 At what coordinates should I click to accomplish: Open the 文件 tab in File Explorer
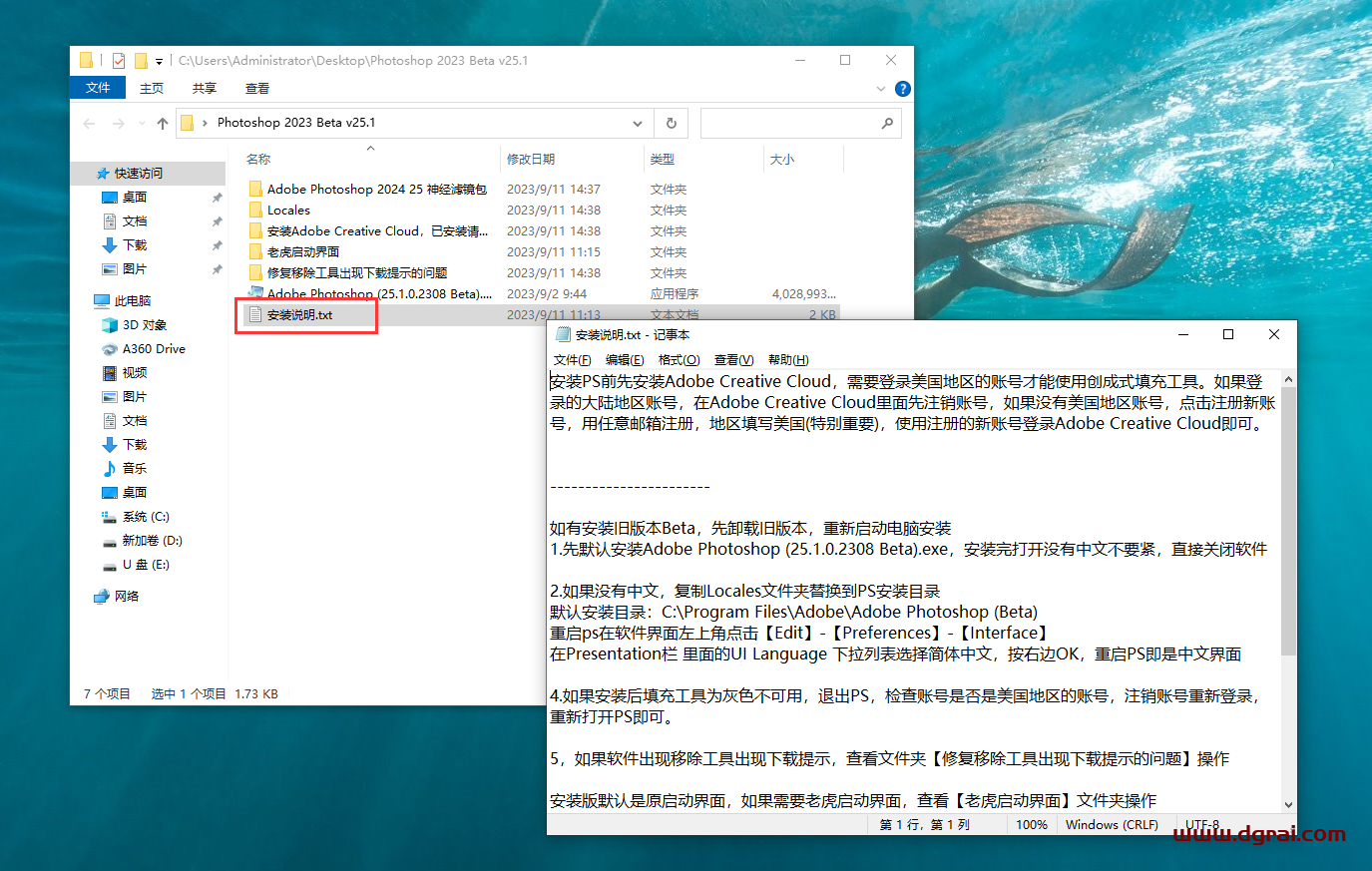pyautogui.click(x=98, y=88)
